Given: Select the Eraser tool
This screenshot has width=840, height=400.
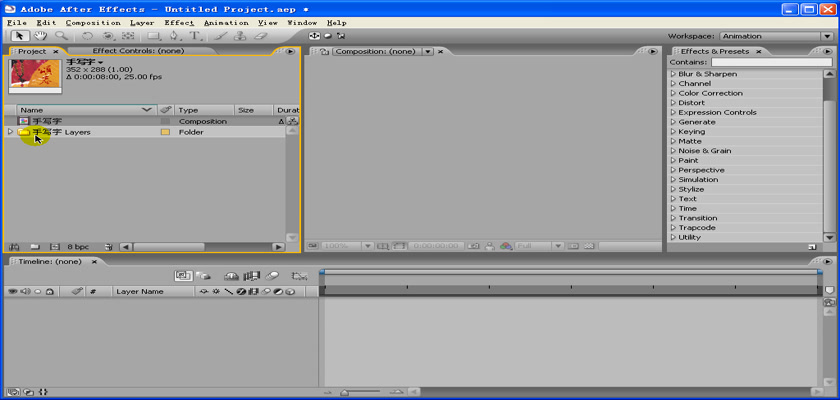Looking at the screenshot, I should pyautogui.click(x=260, y=36).
